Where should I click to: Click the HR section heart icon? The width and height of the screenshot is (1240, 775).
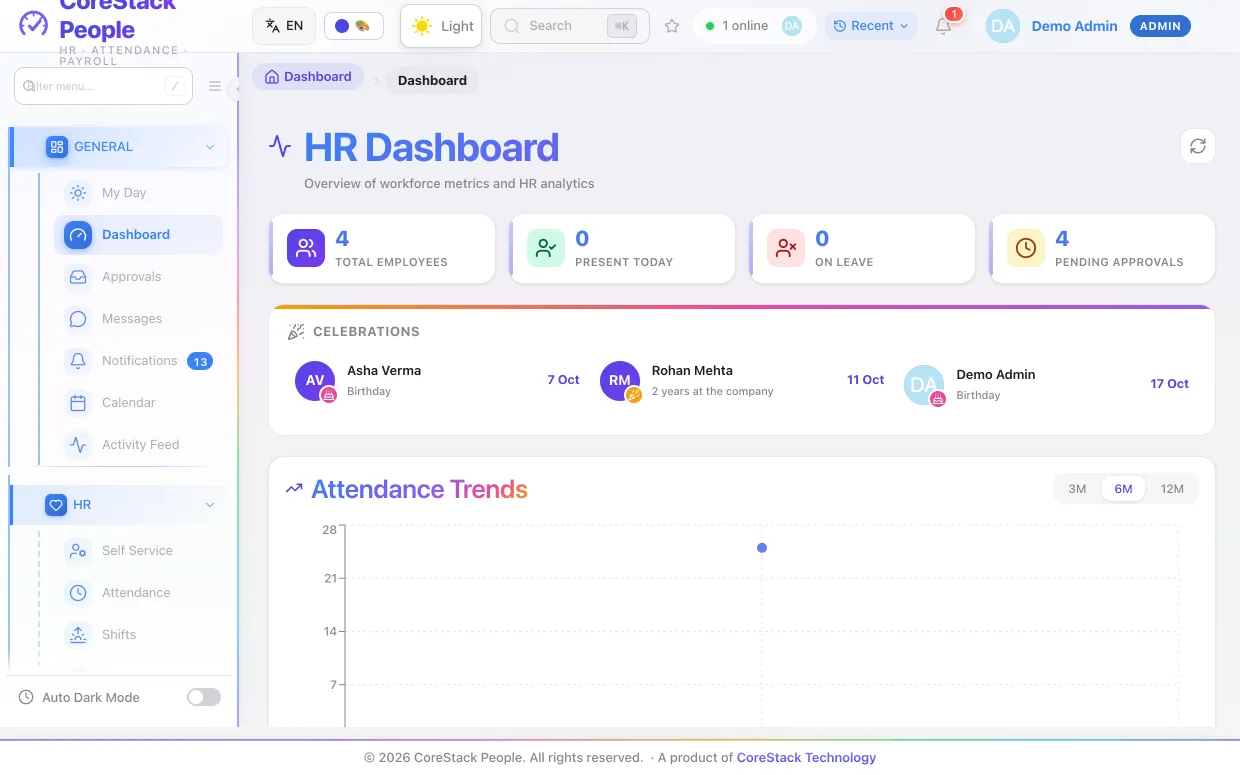tap(56, 505)
